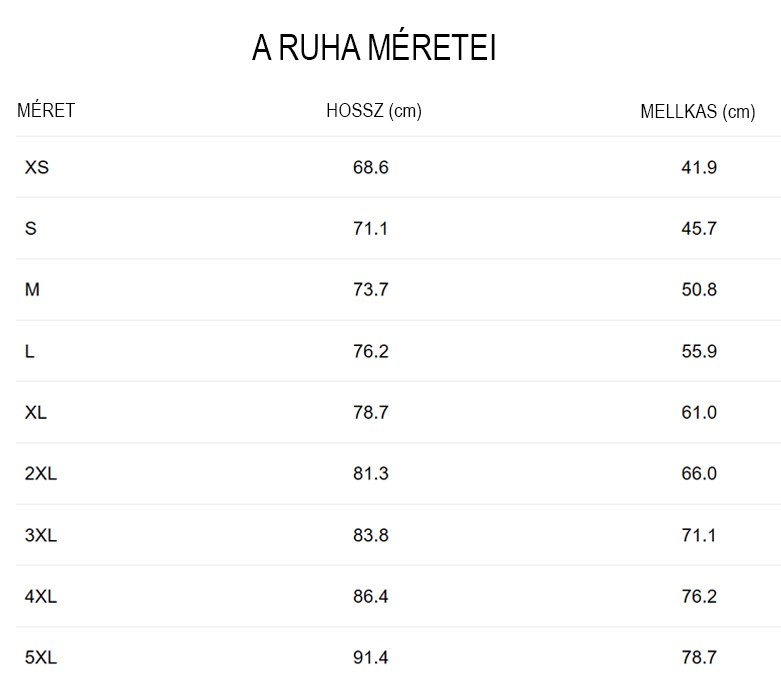Select the M size row label
Image resolution: width=781 pixels, height=680 pixels.
tap(33, 290)
